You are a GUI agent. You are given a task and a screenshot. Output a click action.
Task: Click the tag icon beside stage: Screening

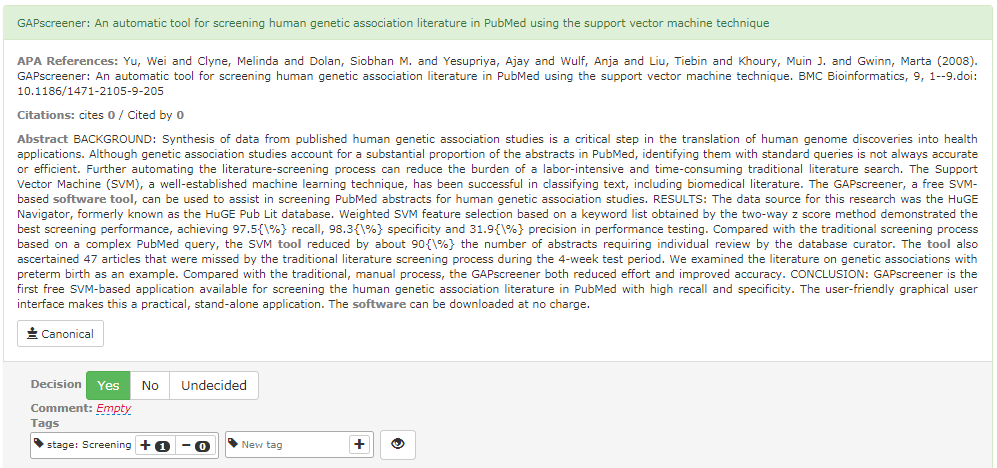39,444
